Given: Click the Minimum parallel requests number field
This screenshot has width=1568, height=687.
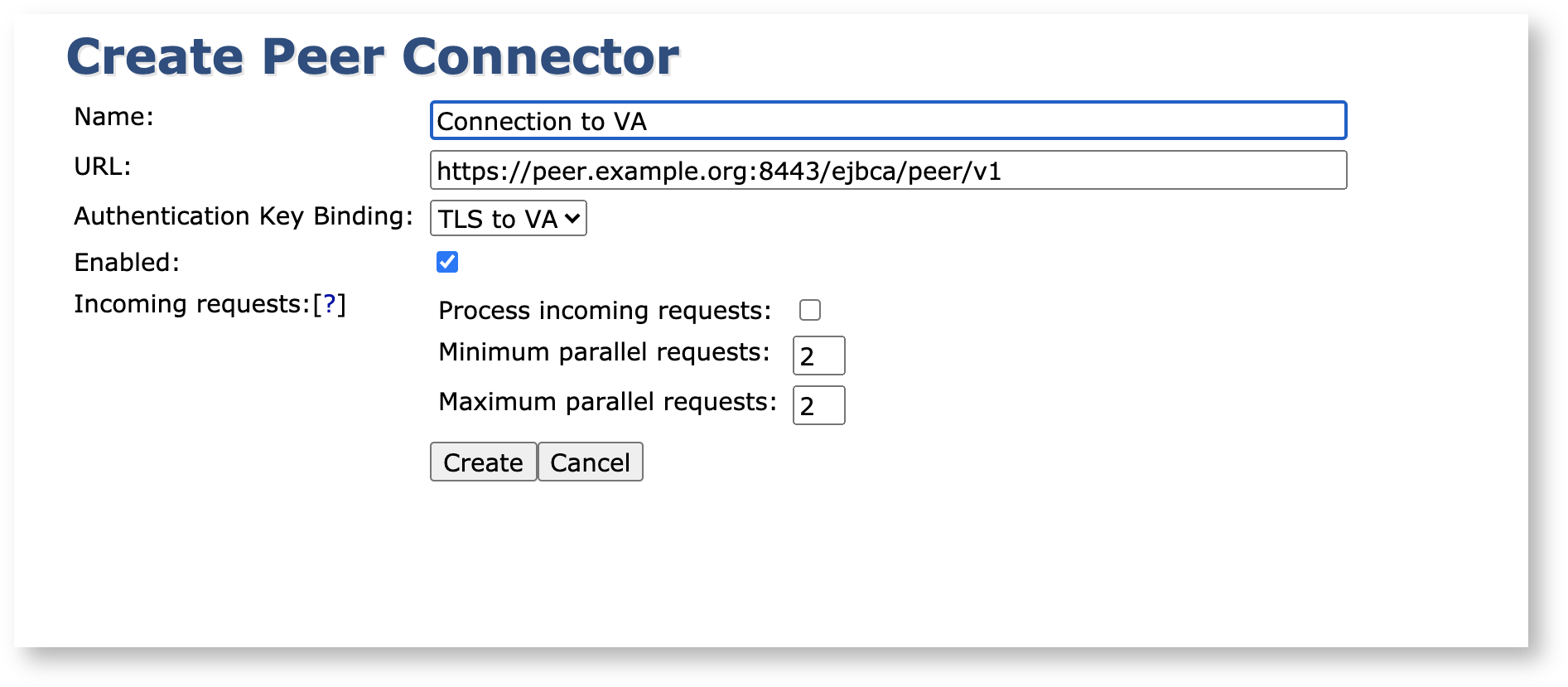Looking at the screenshot, I should coord(818,356).
